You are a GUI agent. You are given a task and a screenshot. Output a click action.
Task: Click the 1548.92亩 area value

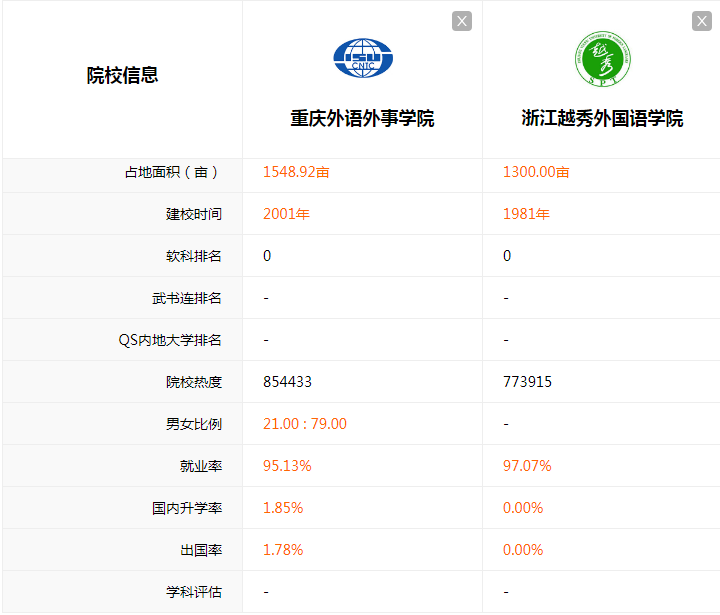point(296,172)
